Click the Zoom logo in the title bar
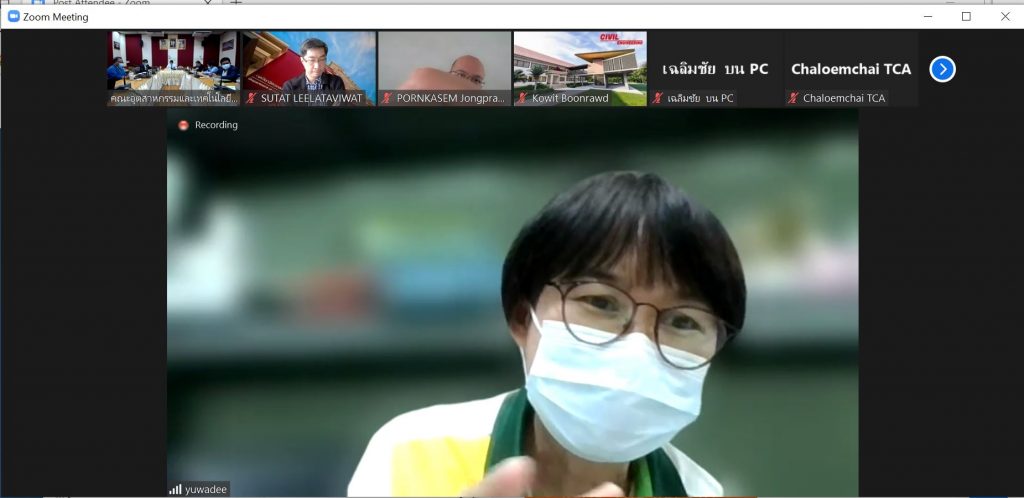This screenshot has height=498, width=1024. [x=13, y=17]
